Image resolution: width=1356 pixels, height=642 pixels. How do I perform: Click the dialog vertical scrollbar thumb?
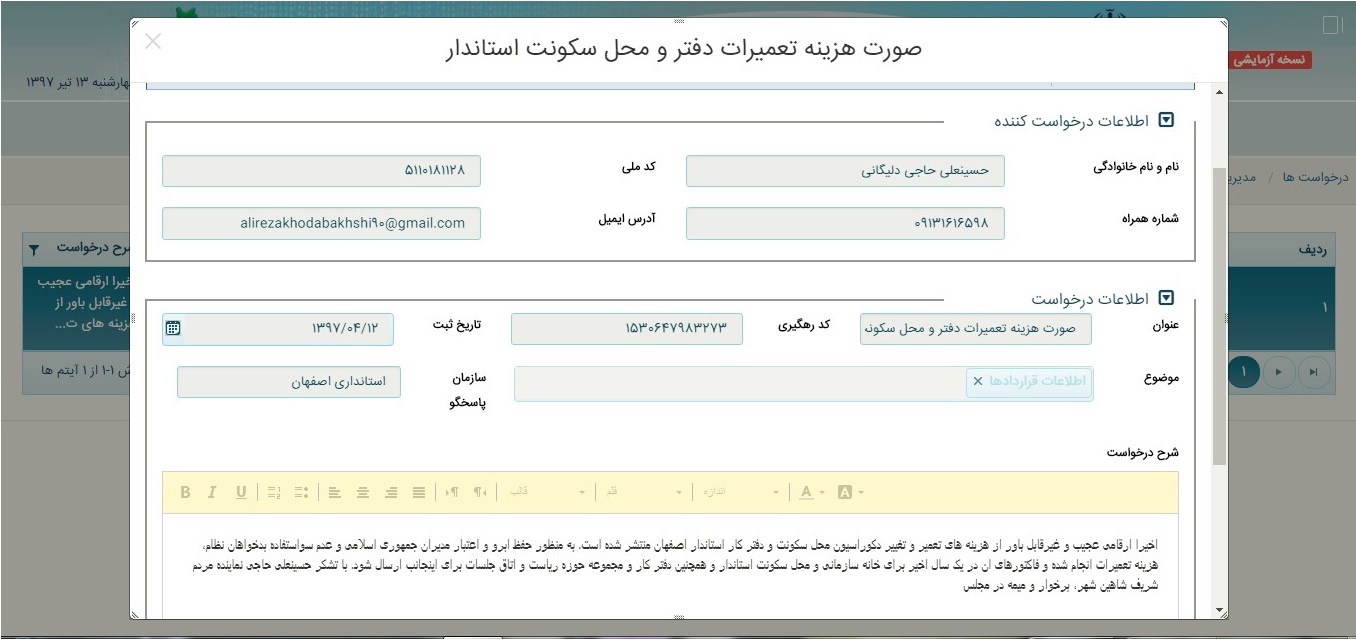tap(1219, 316)
